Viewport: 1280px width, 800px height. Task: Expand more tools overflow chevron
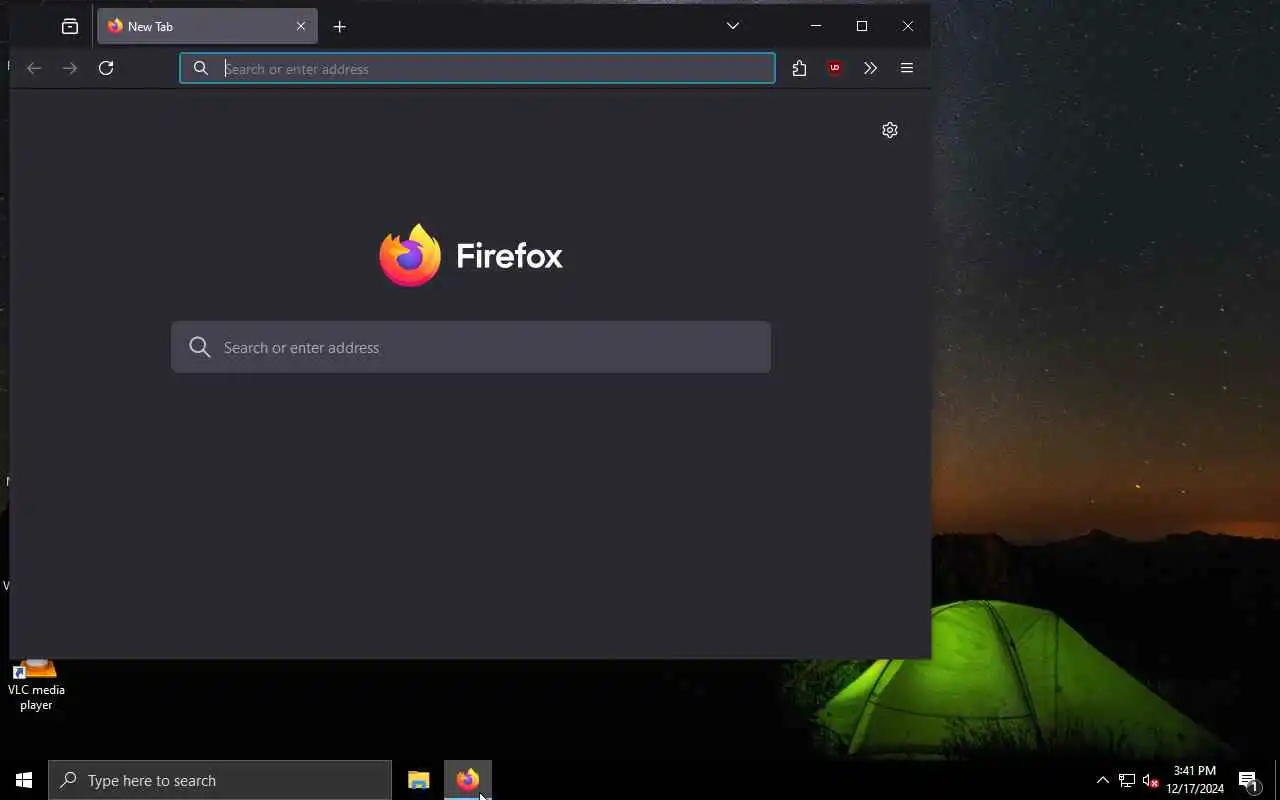click(x=870, y=68)
